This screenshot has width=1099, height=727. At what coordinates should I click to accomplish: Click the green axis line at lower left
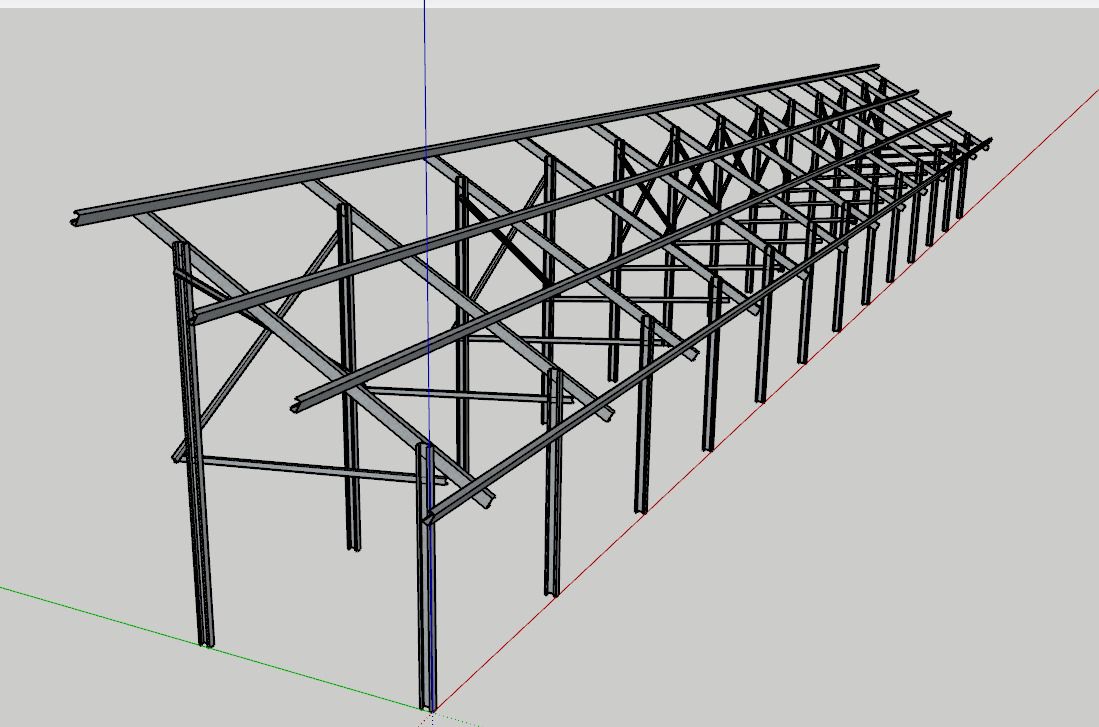pyautogui.click(x=150, y=629)
